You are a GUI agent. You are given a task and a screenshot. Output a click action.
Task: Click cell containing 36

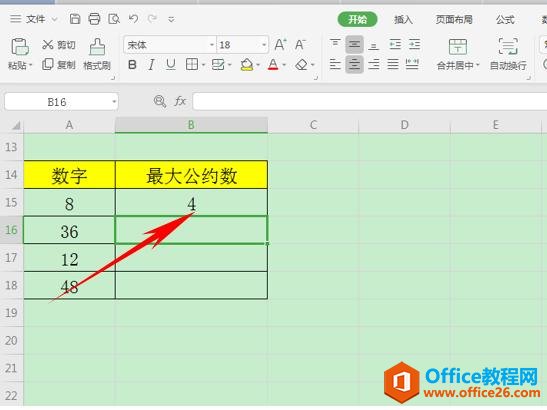[69, 230]
